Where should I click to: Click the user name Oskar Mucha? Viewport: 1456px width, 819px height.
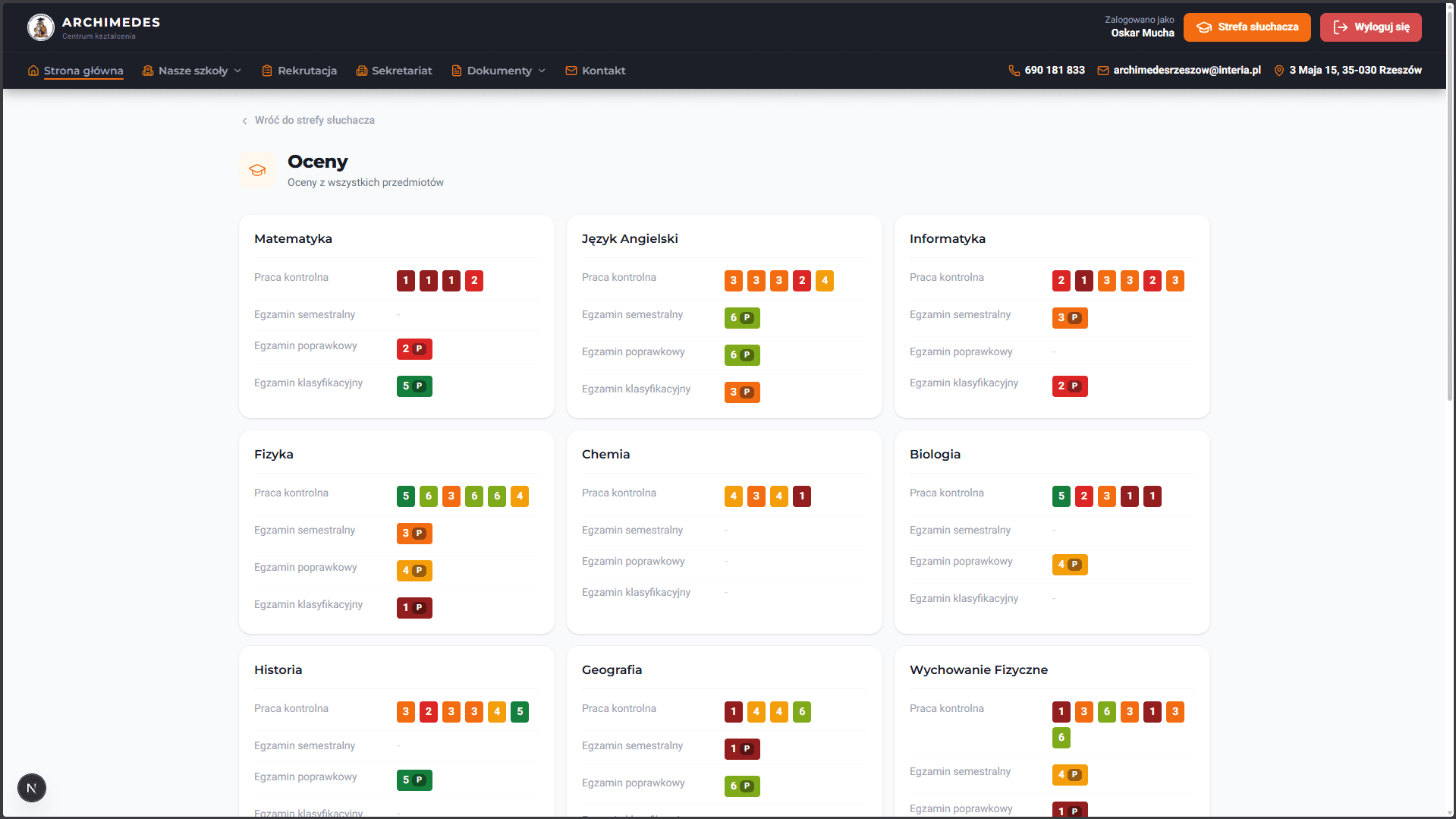(x=1143, y=33)
